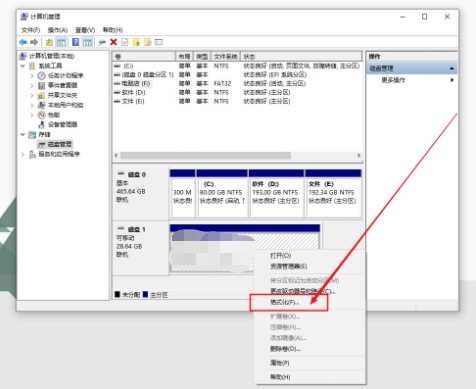
Task: Click the volume list right scroll arrow
Action: [x=359, y=156]
